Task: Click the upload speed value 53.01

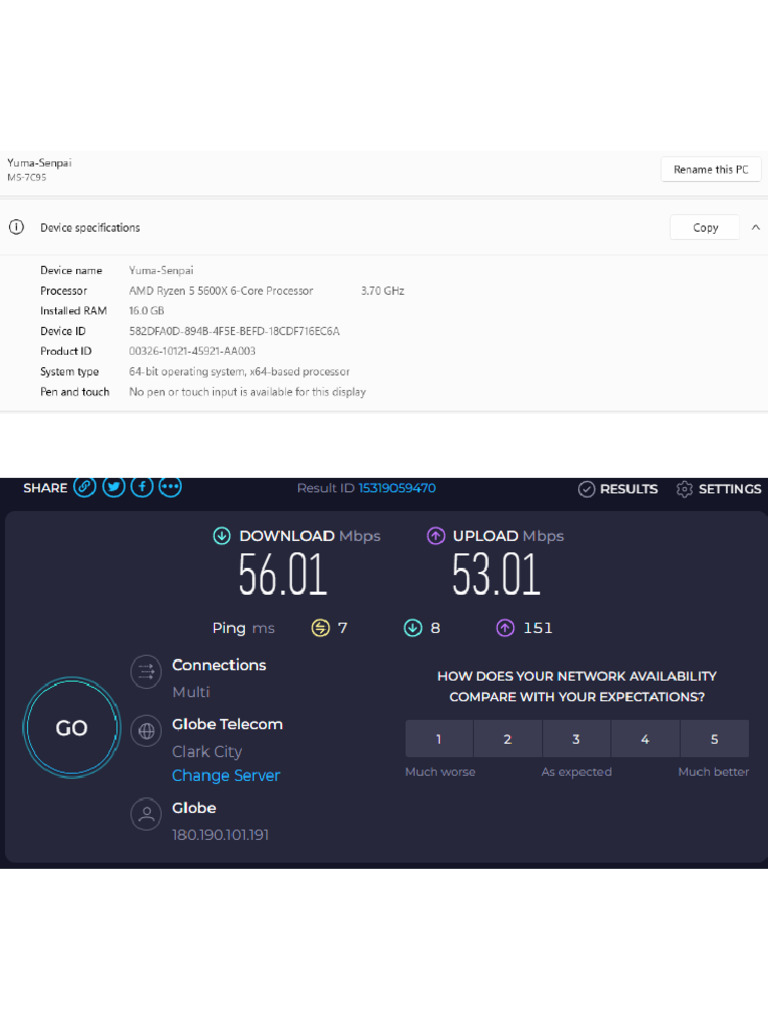Action: (497, 575)
